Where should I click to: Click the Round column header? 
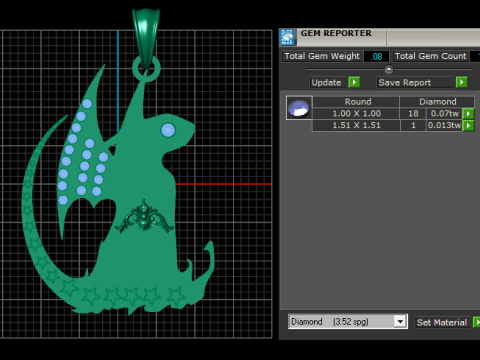point(356,102)
